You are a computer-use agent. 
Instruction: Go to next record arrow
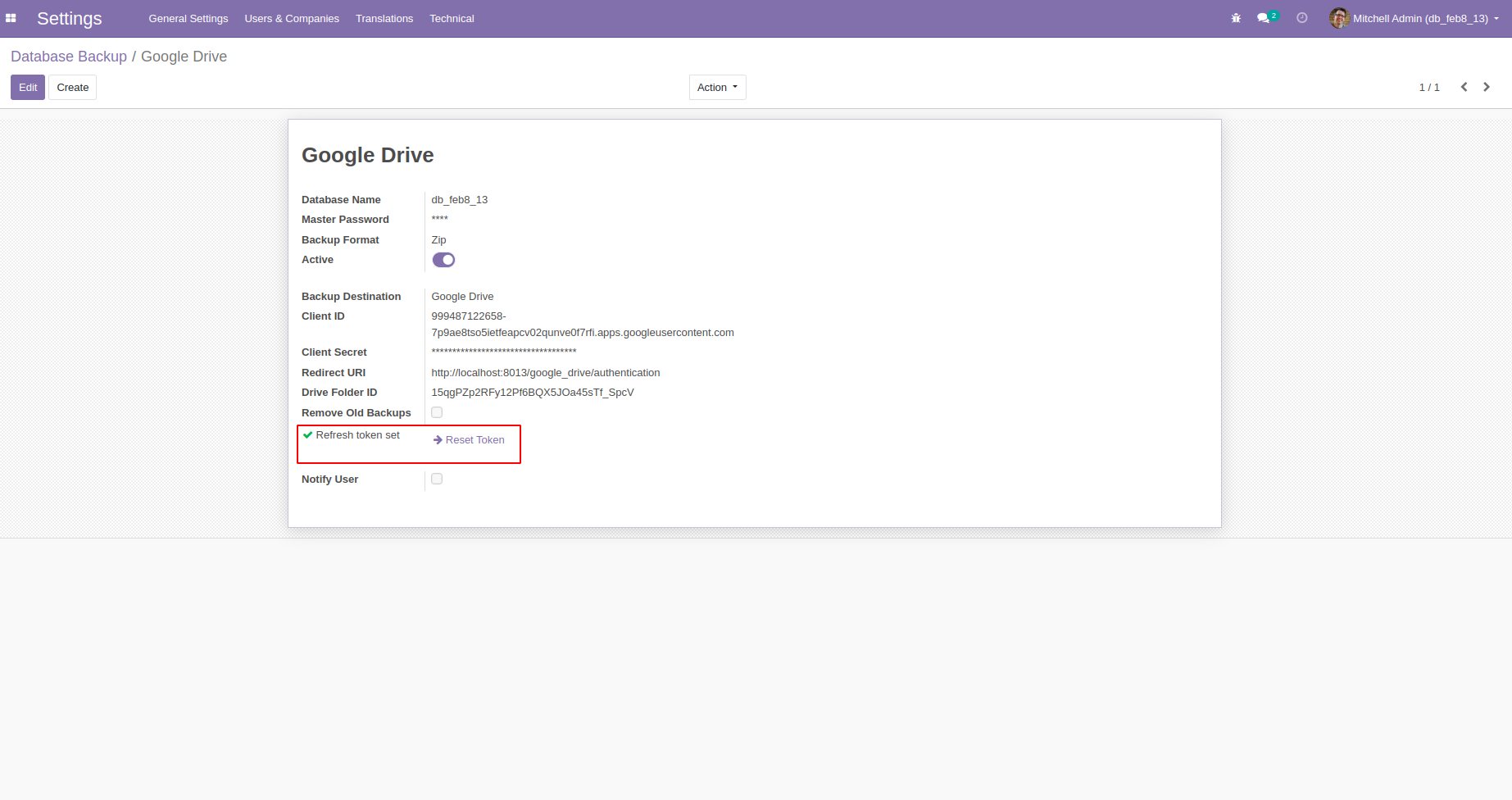1487,87
